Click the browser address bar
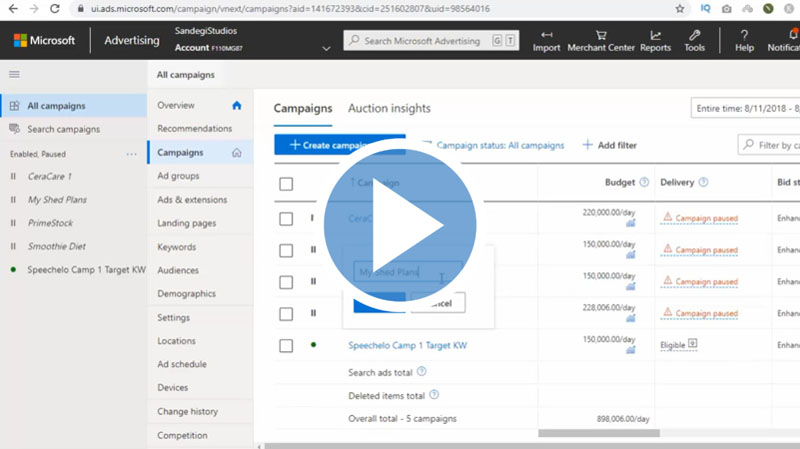The height and width of the screenshot is (449, 800). pyautogui.click(x=291, y=9)
